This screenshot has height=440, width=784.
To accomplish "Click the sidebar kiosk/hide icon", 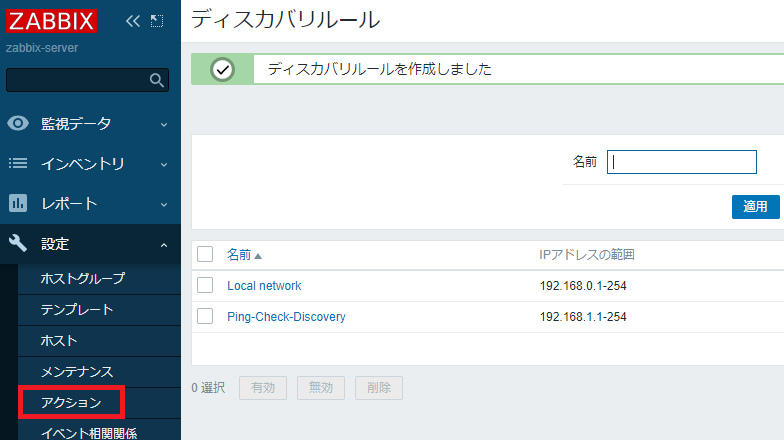I will pos(157,21).
